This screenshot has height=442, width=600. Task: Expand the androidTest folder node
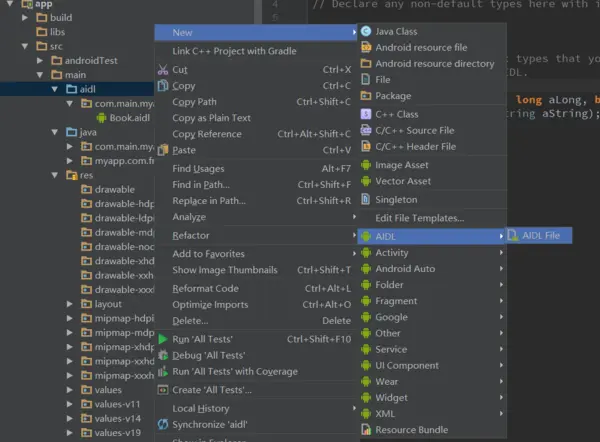tap(40, 60)
